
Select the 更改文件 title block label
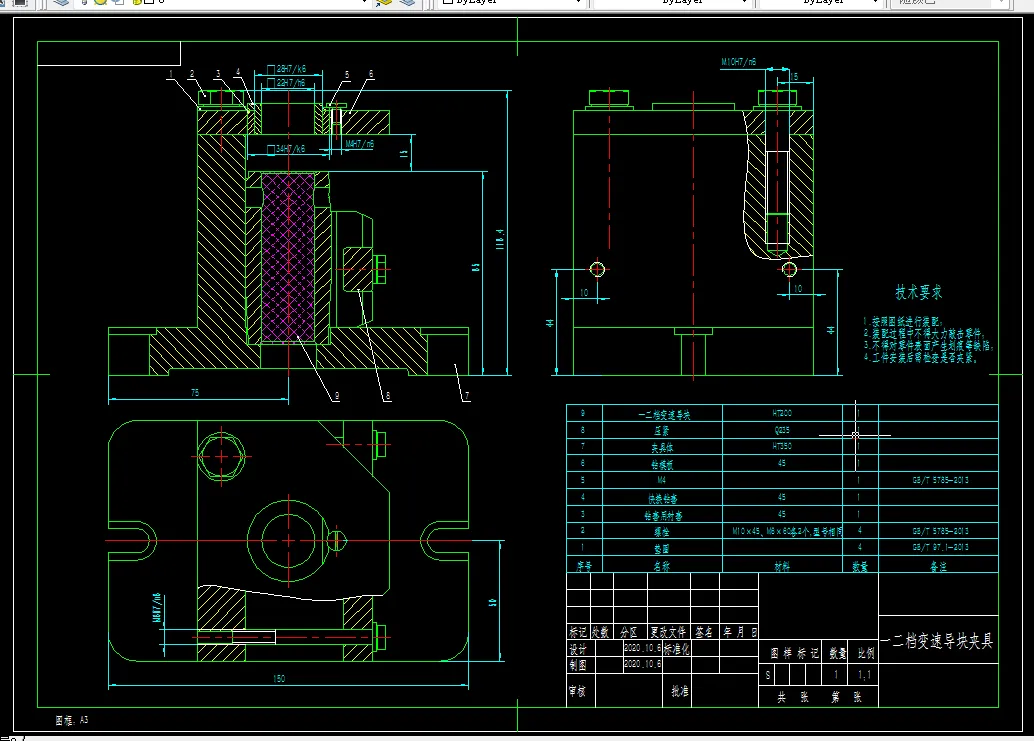pos(668,632)
